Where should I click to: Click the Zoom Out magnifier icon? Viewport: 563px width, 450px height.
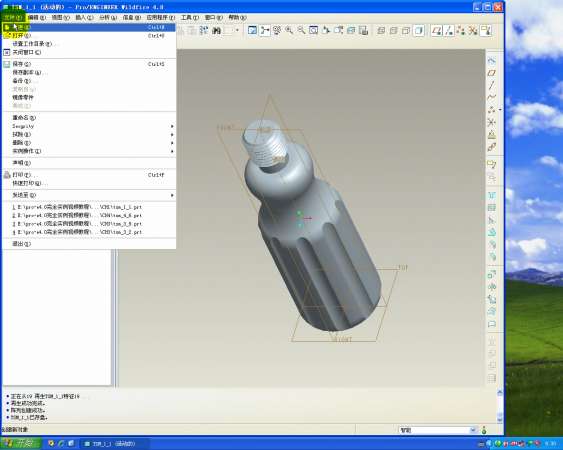pos(301,31)
